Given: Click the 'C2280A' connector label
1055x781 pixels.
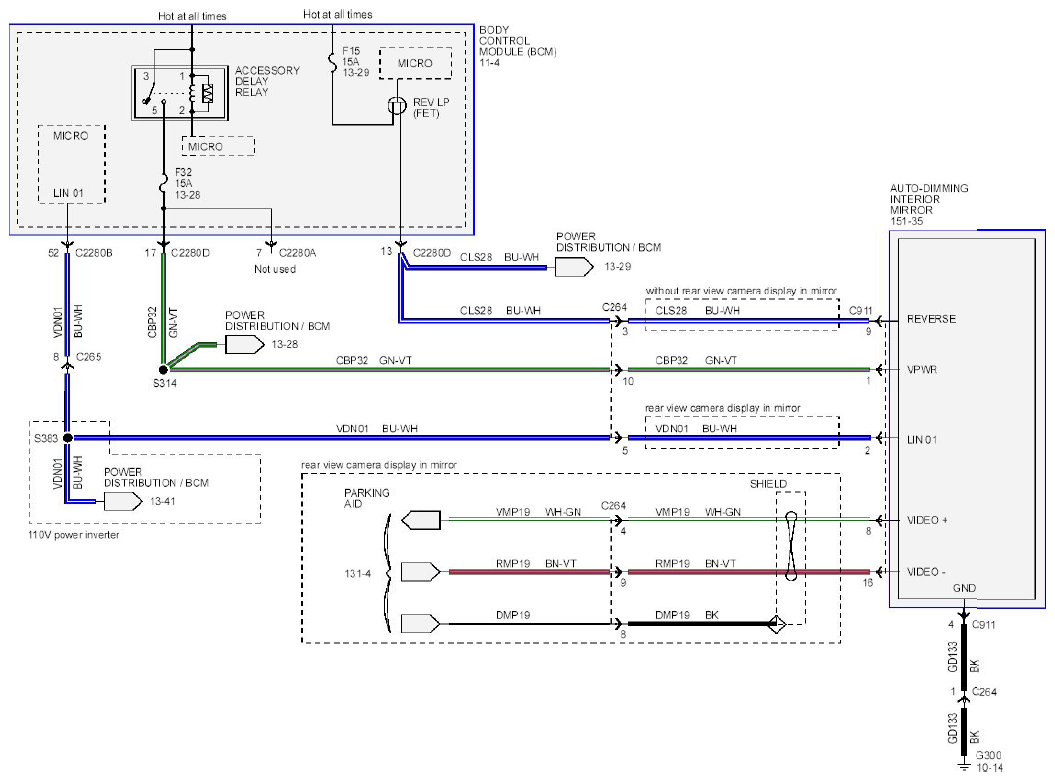Looking at the screenshot, I should [x=297, y=253].
